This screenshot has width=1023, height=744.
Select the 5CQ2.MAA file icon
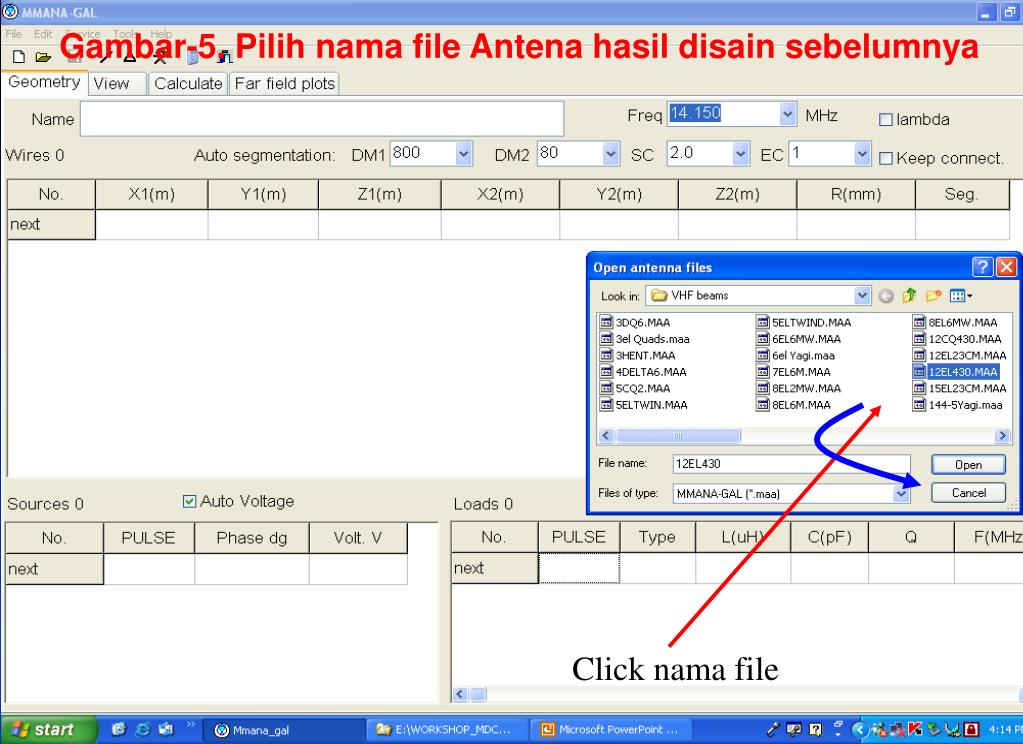point(606,388)
